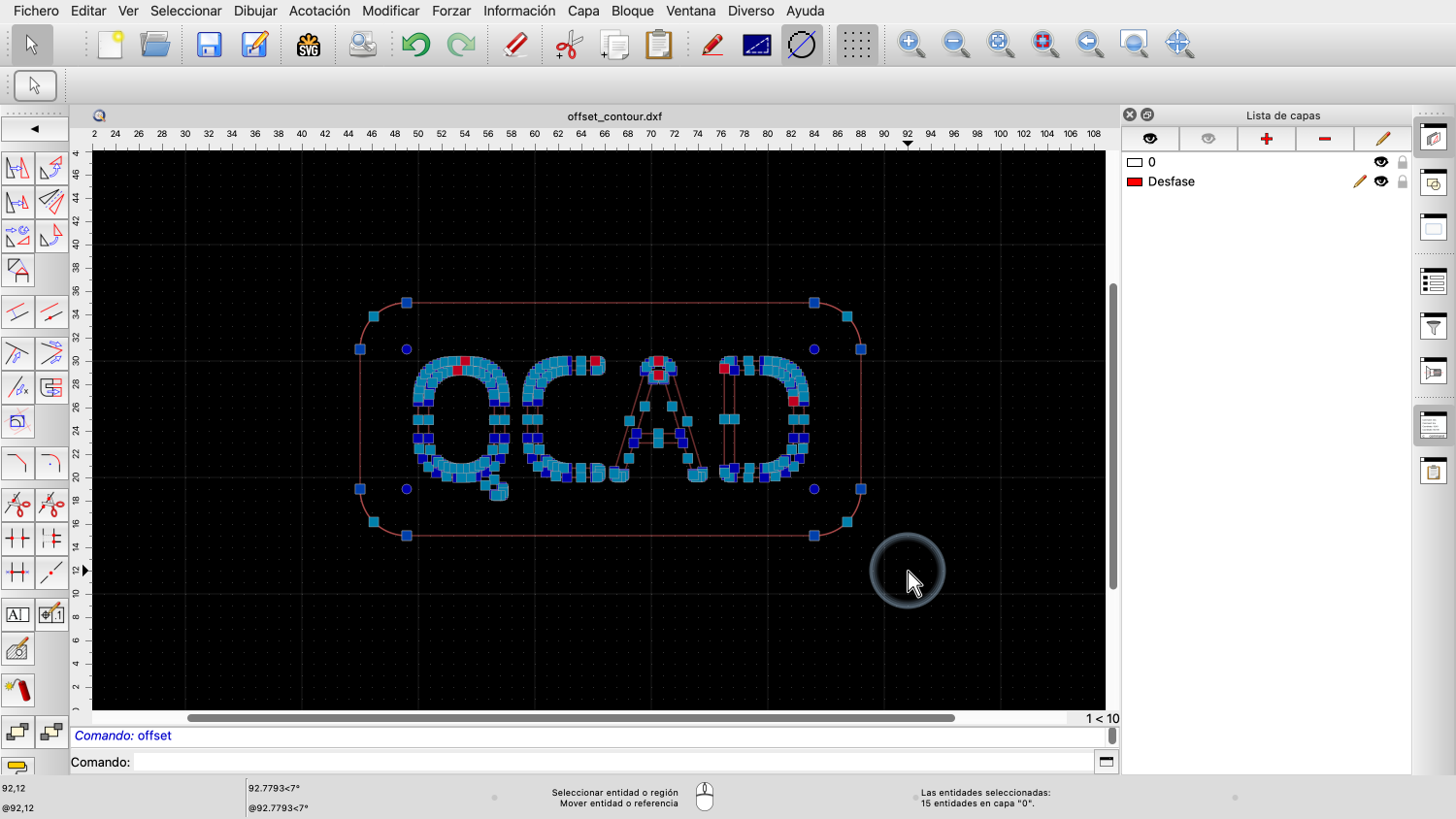Click the Undo arrow icon
This screenshot has width=1456, height=819.
click(x=416, y=45)
